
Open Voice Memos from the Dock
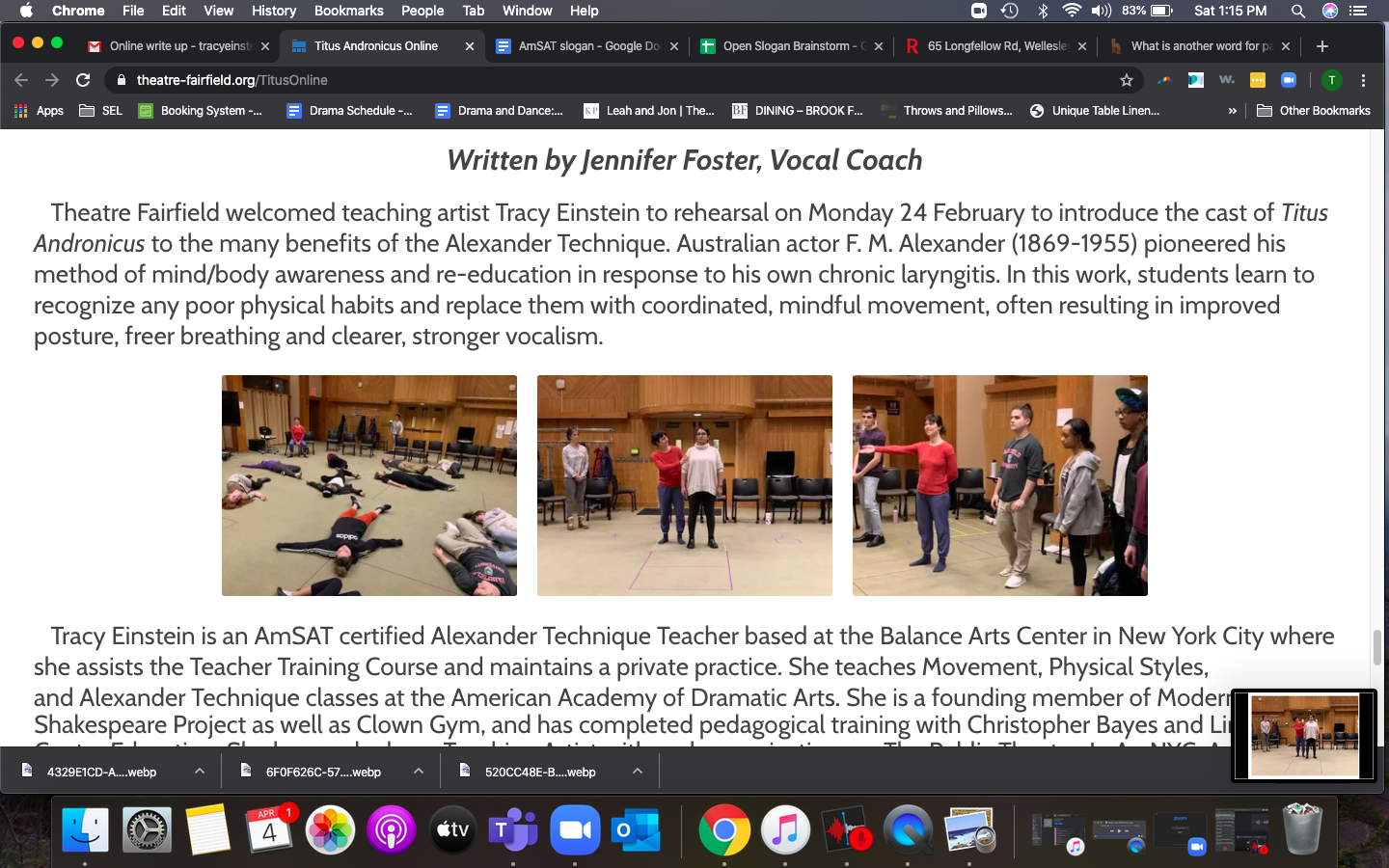(x=847, y=830)
